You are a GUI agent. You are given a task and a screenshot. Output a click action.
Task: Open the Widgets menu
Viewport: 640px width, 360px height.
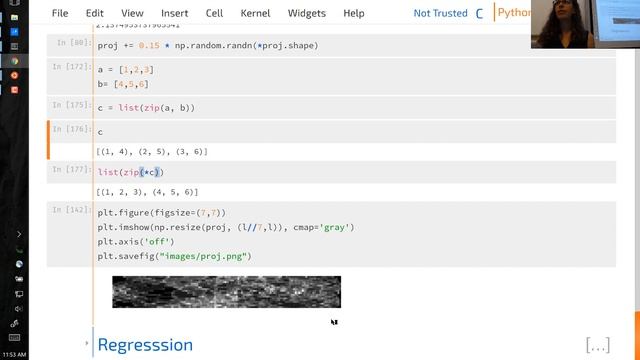coord(307,13)
